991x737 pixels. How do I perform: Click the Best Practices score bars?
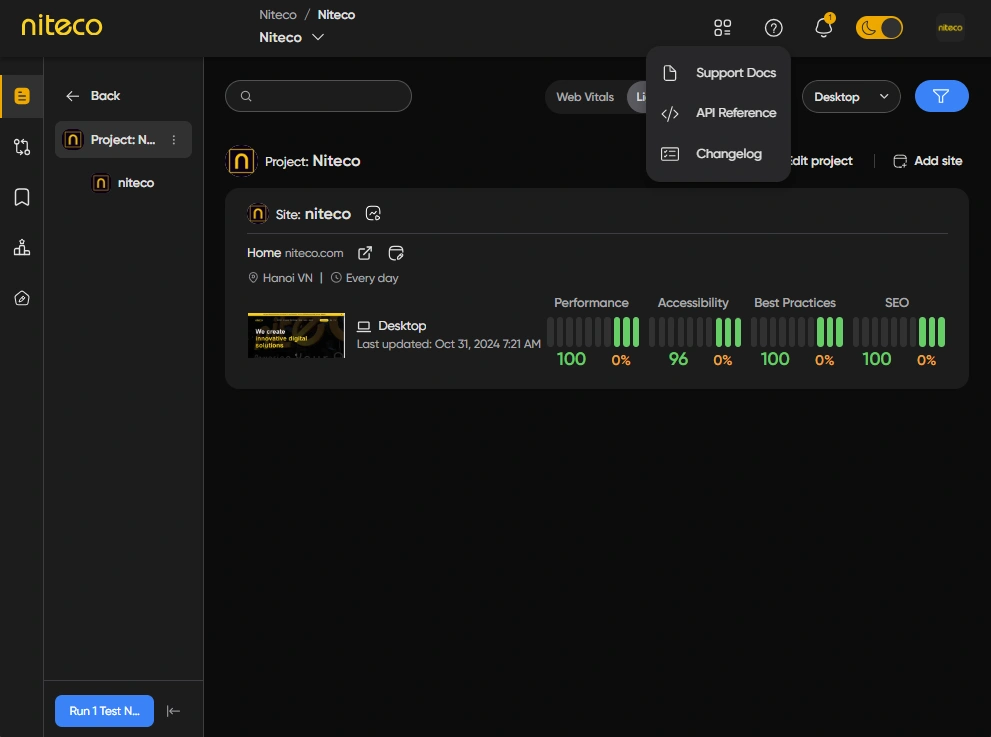pyautogui.click(x=796, y=332)
